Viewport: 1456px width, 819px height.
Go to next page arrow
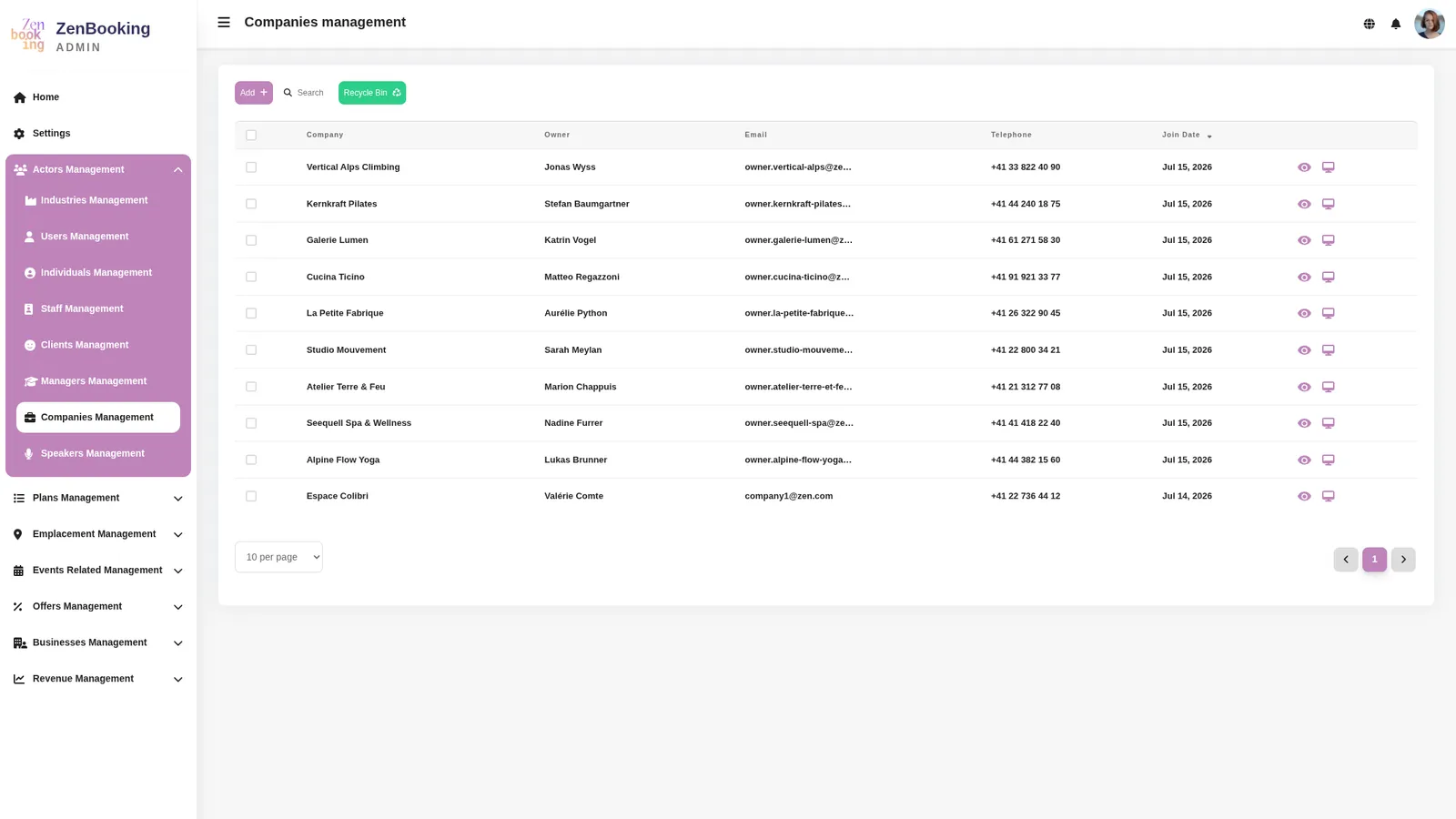point(1403,559)
